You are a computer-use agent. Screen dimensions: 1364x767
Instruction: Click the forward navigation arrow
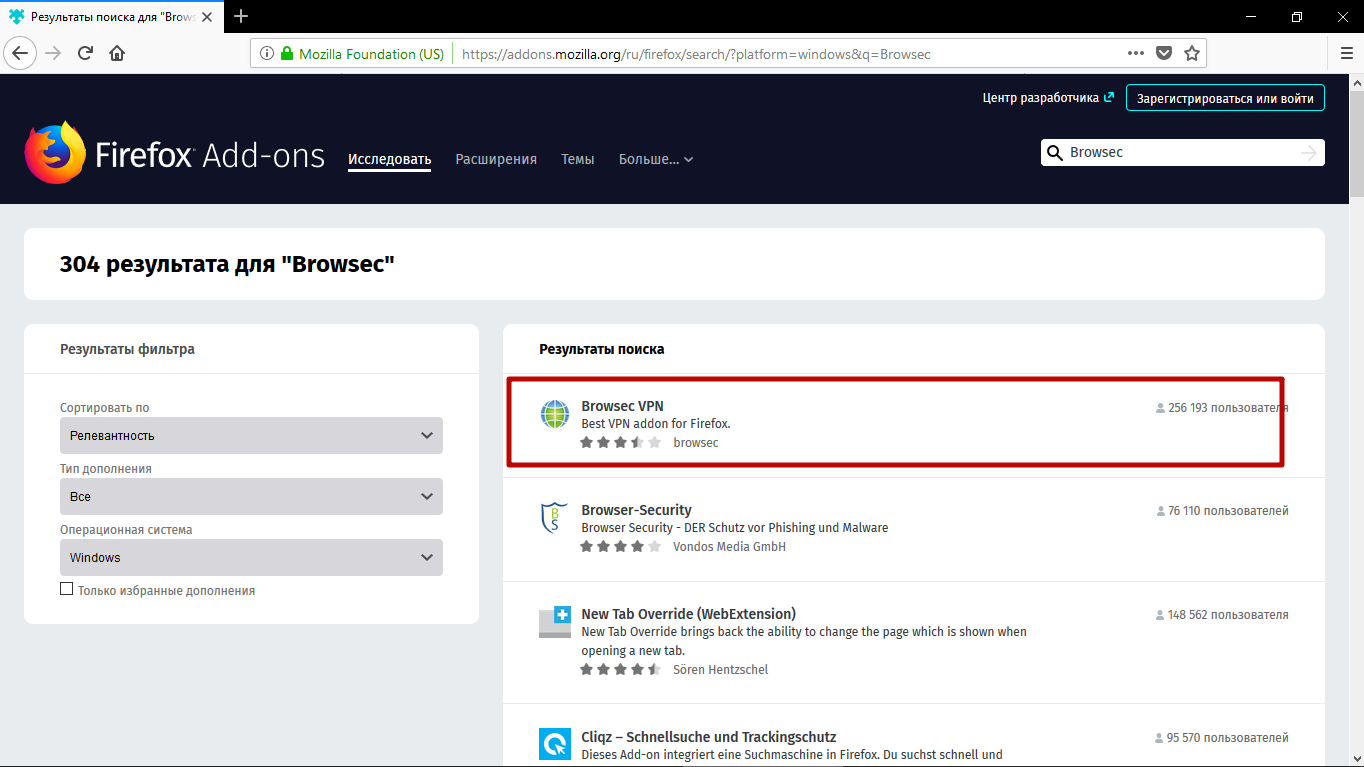[54, 53]
